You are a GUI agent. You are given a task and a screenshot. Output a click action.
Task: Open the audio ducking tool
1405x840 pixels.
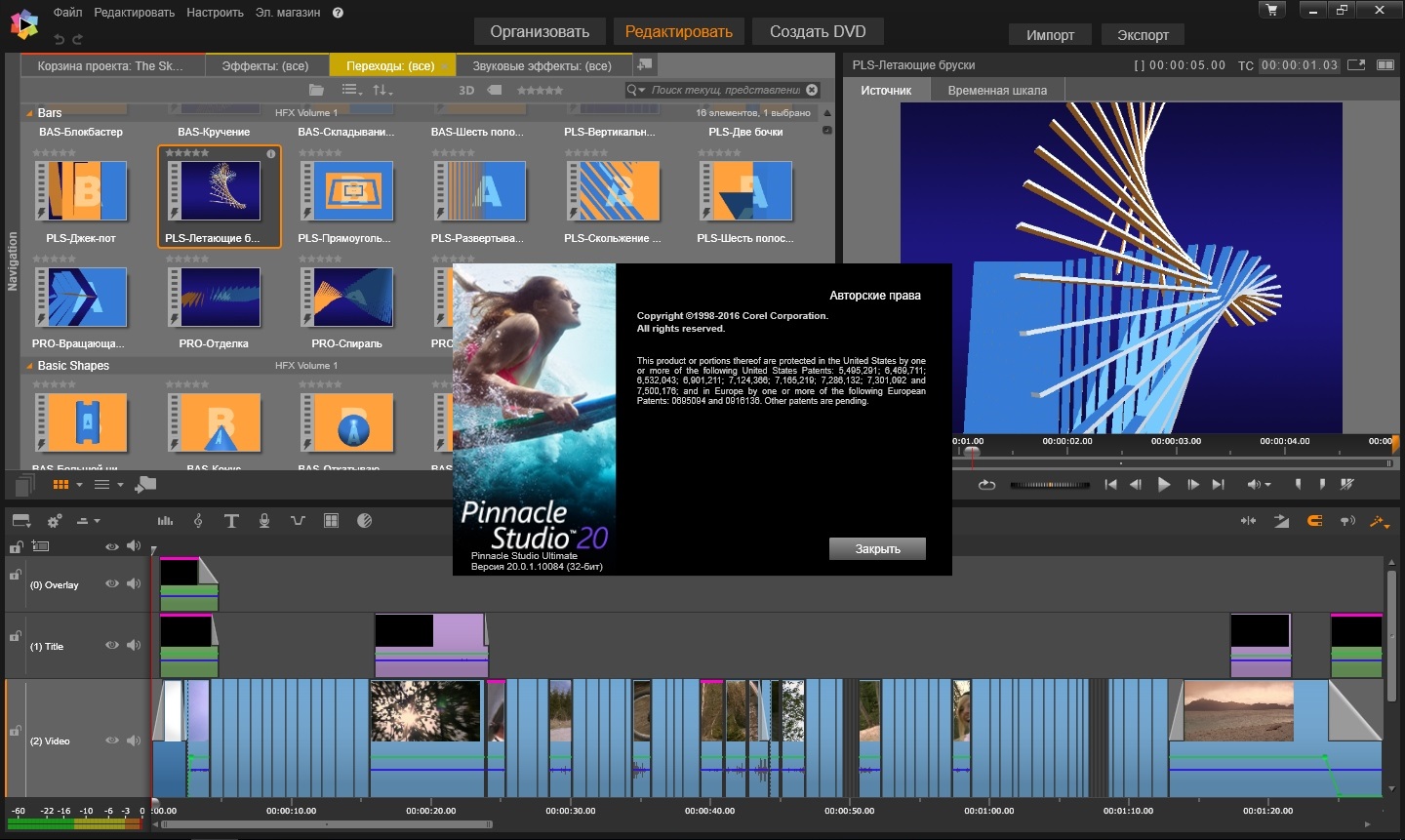pyautogui.click(x=298, y=521)
